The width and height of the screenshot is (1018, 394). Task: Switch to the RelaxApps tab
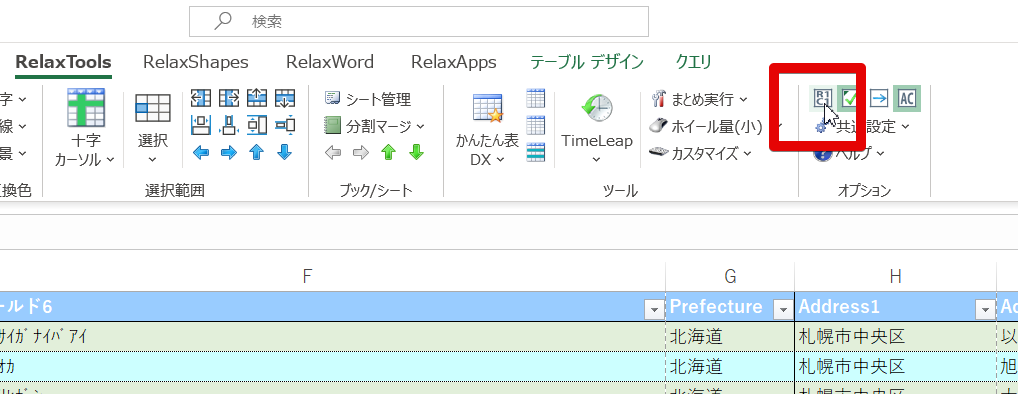(x=454, y=62)
